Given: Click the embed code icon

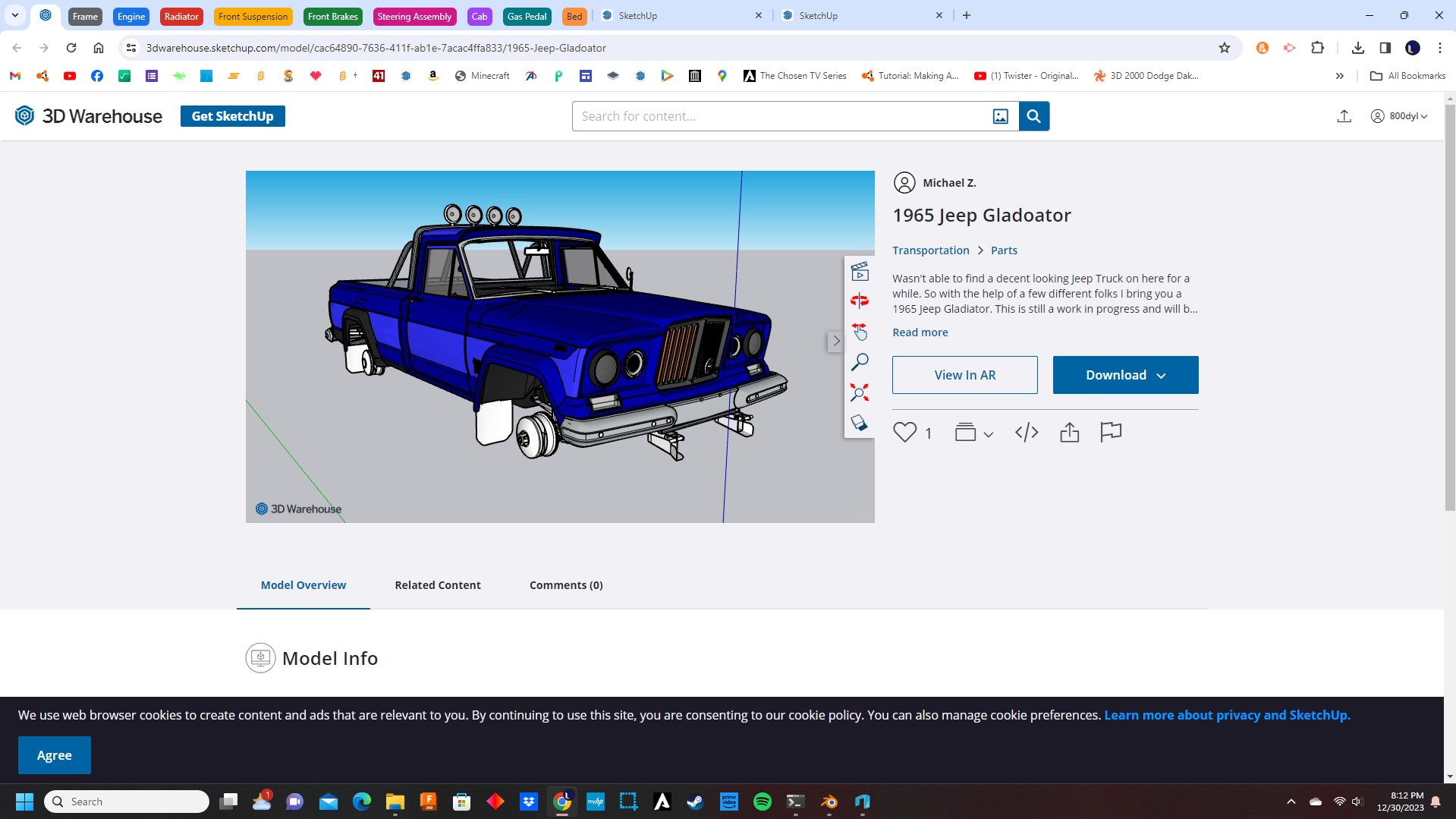Looking at the screenshot, I should click(x=1026, y=433).
